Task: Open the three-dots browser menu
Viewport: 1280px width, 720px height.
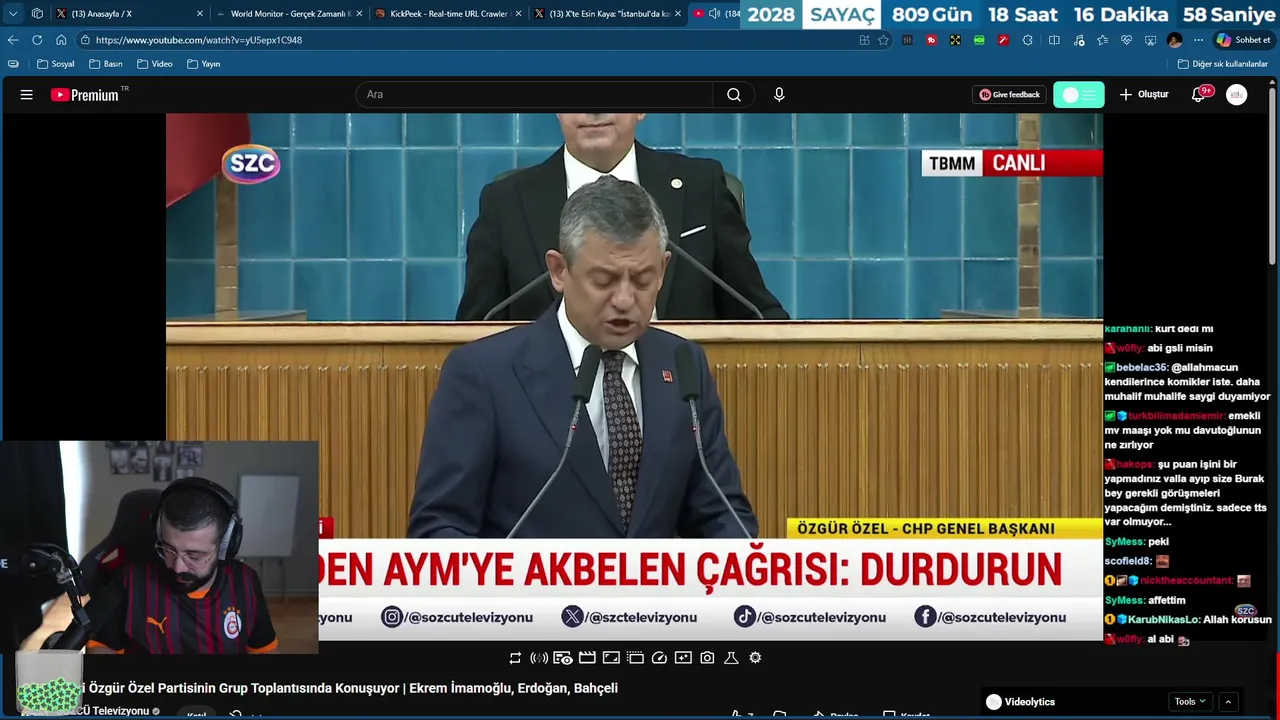Action: tap(1198, 40)
